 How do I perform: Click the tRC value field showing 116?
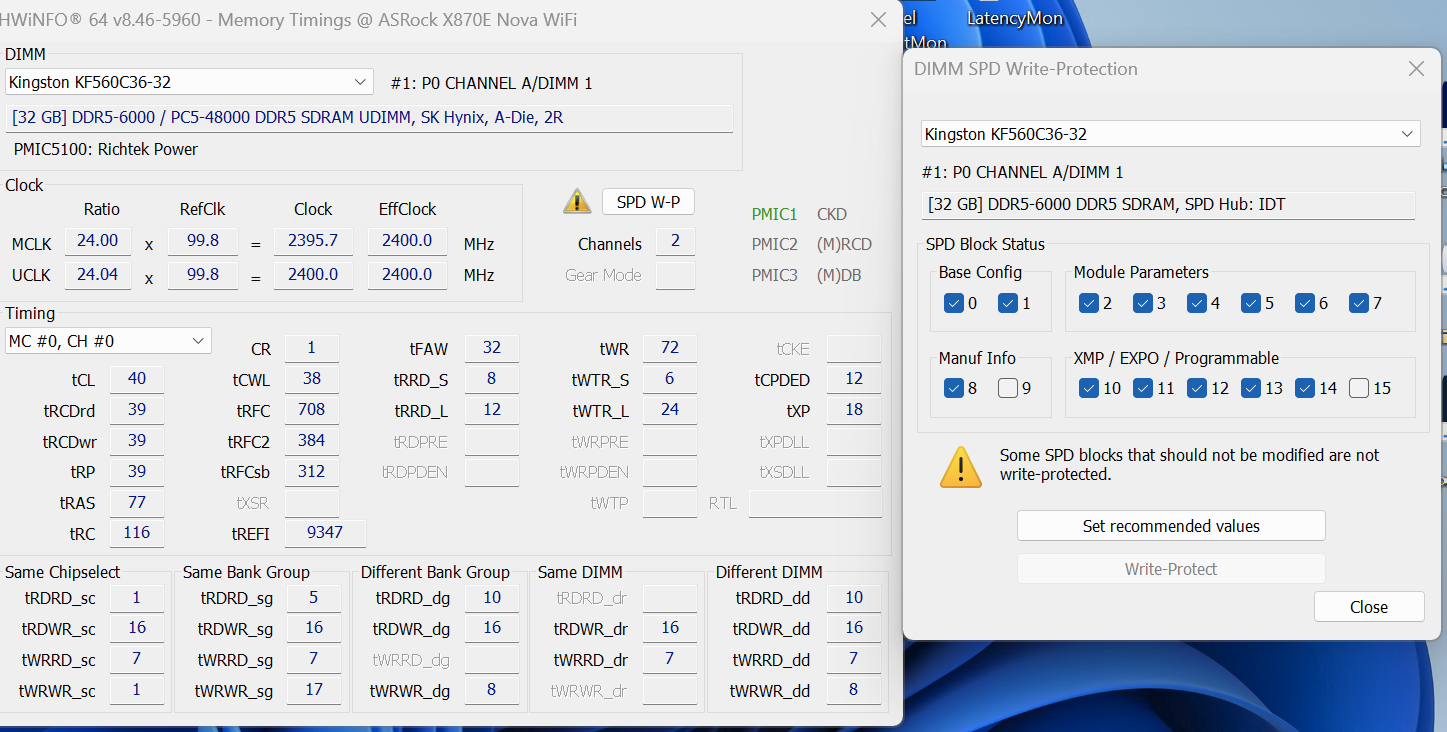[136, 534]
